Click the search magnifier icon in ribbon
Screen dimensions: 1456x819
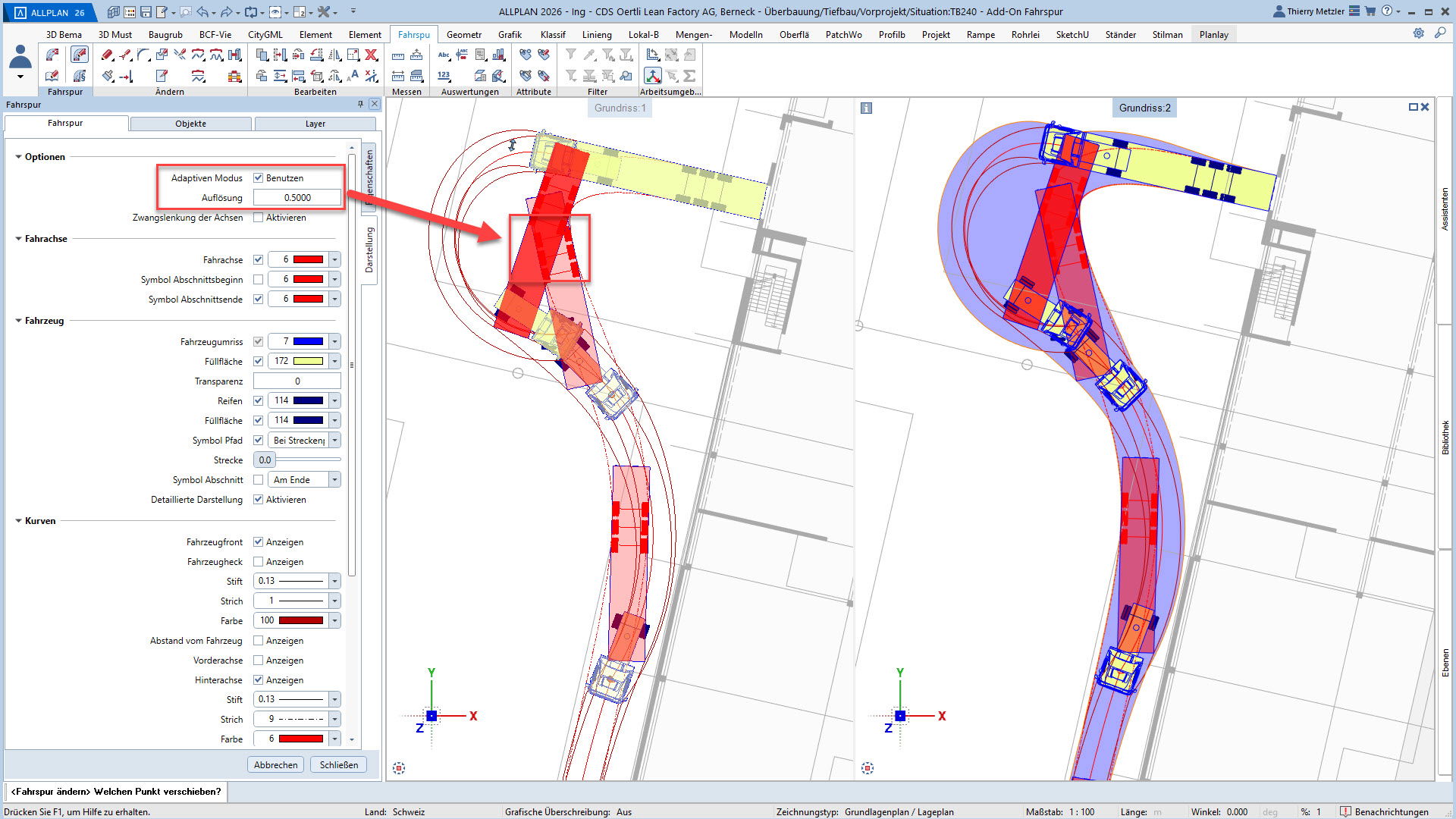[x=1439, y=33]
